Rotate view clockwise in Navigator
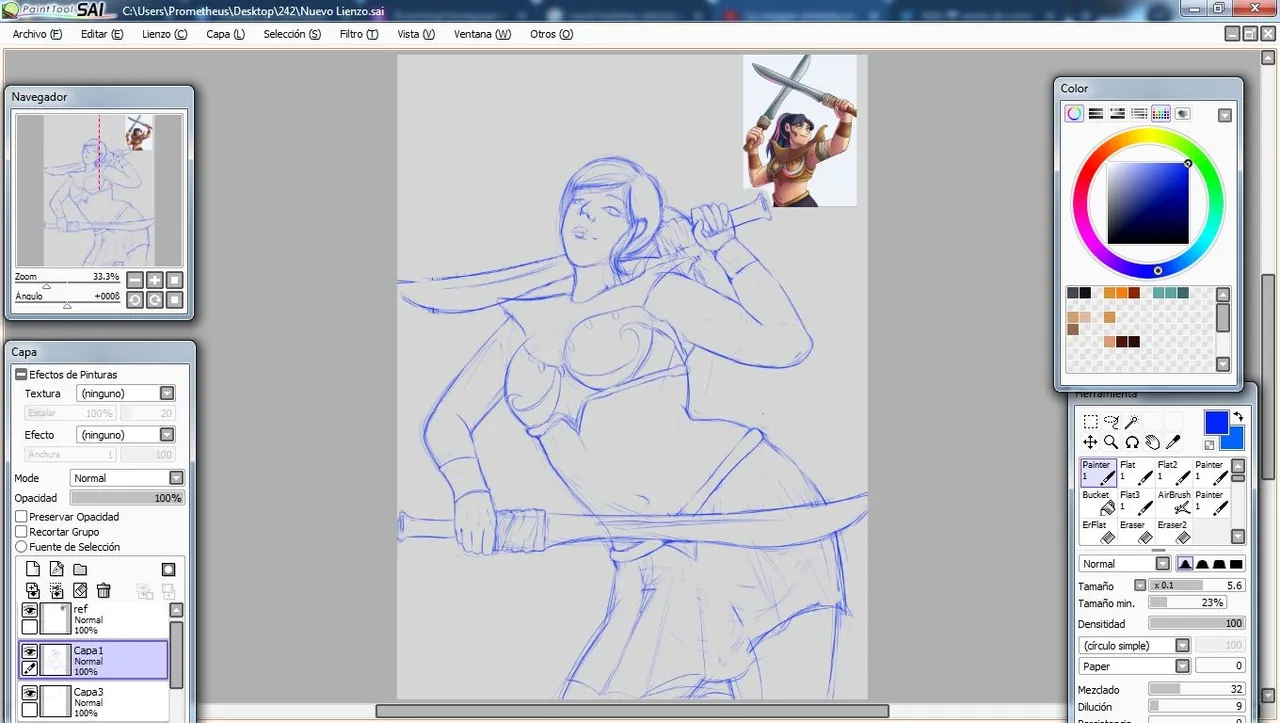Viewport: 1280px width, 723px height. [x=154, y=299]
